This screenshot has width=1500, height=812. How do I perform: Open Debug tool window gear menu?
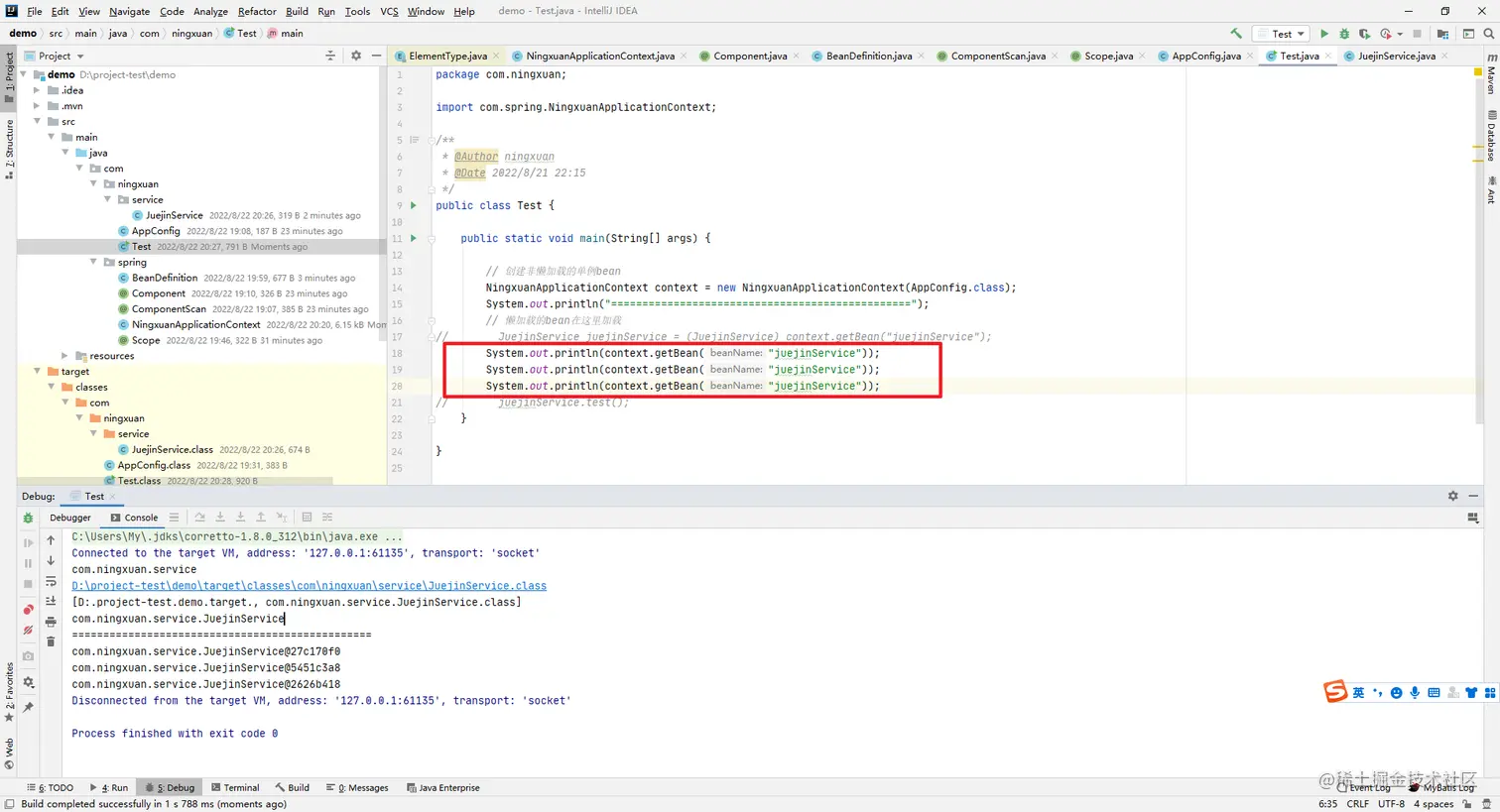pos(1452,496)
